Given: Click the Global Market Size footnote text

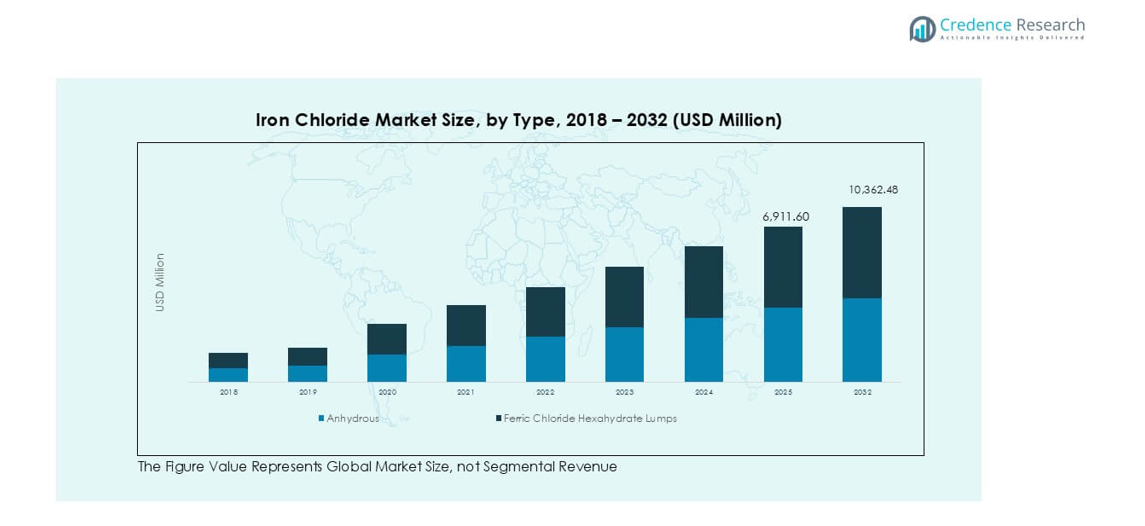Looking at the screenshot, I should [x=377, y=467].
